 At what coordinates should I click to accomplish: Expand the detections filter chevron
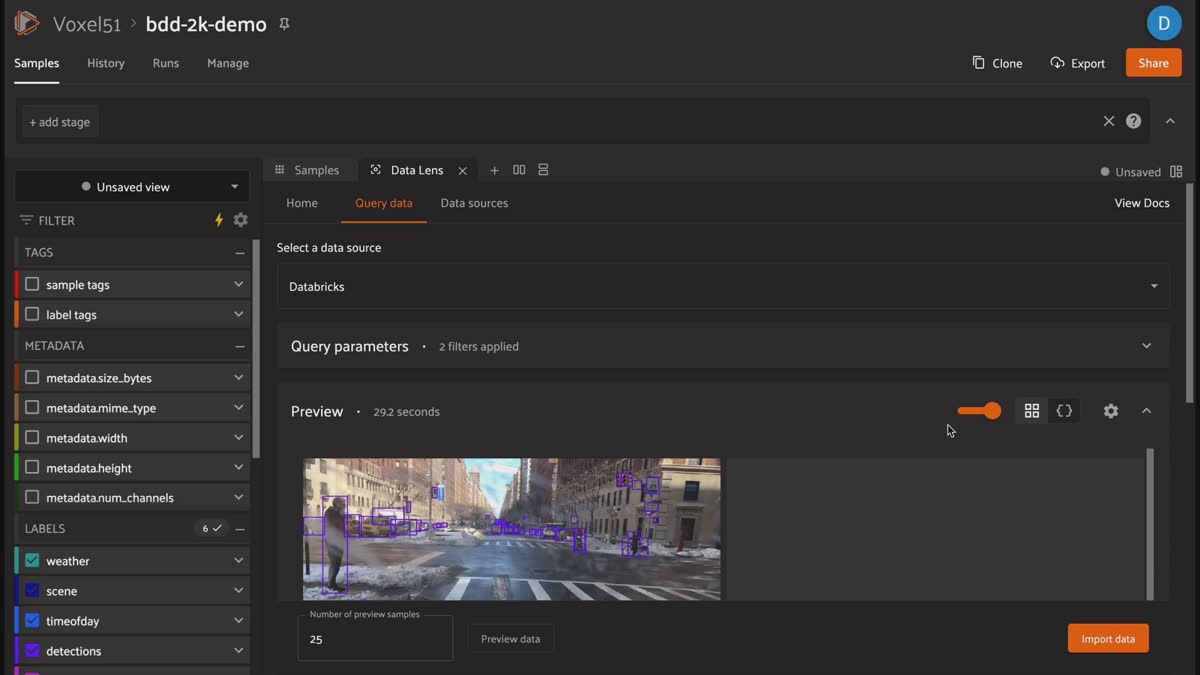click(x=238, y=650)
